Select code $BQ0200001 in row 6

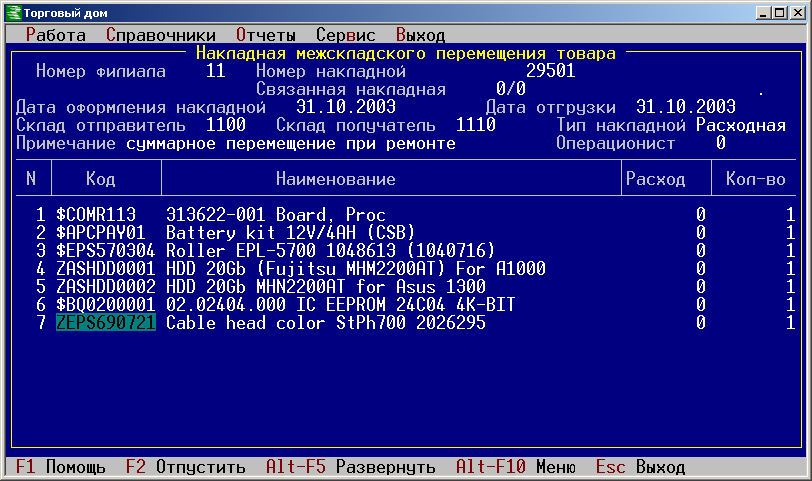106,304
